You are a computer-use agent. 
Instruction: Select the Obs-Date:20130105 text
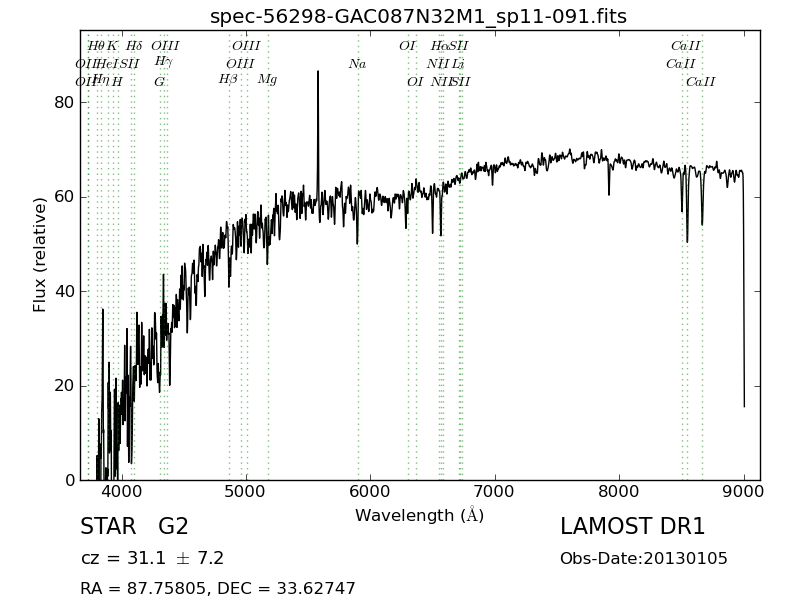click(644, 558)
